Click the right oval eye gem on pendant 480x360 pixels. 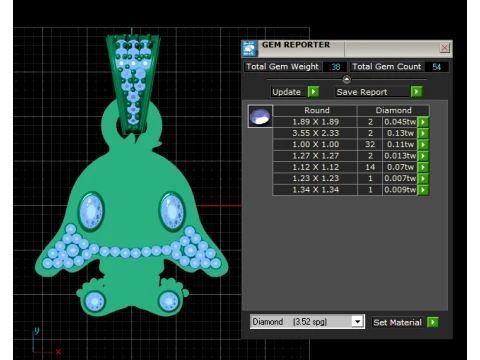[x=172, y=211]
